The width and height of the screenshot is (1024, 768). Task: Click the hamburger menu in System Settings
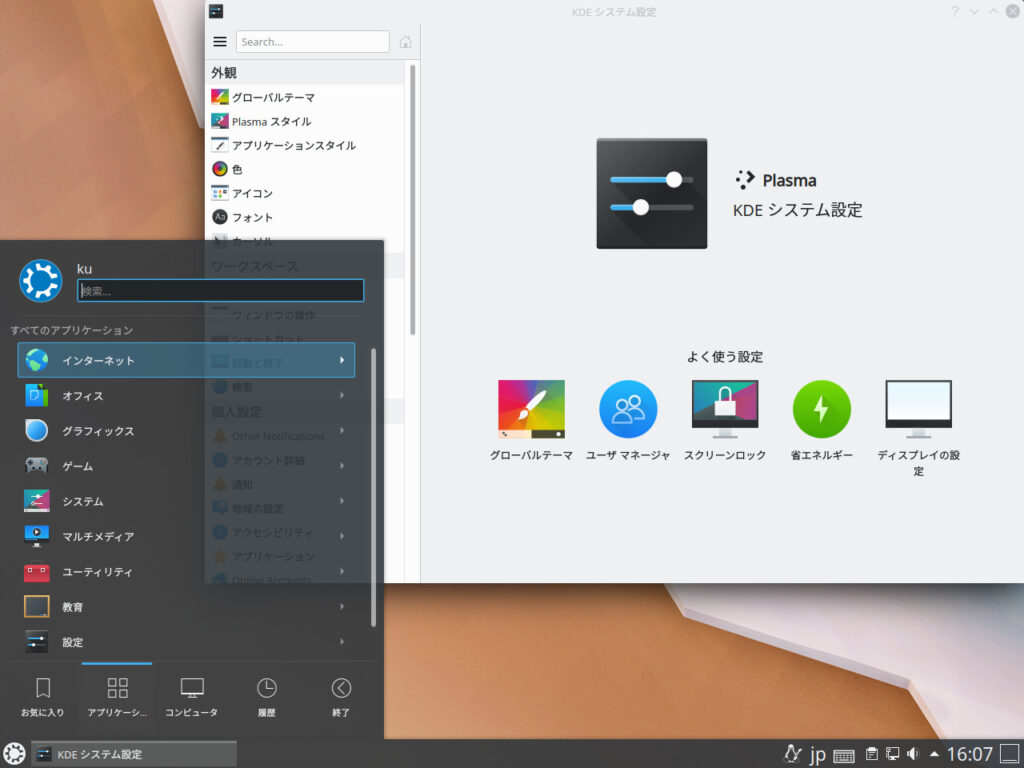(x=219, y=41)
